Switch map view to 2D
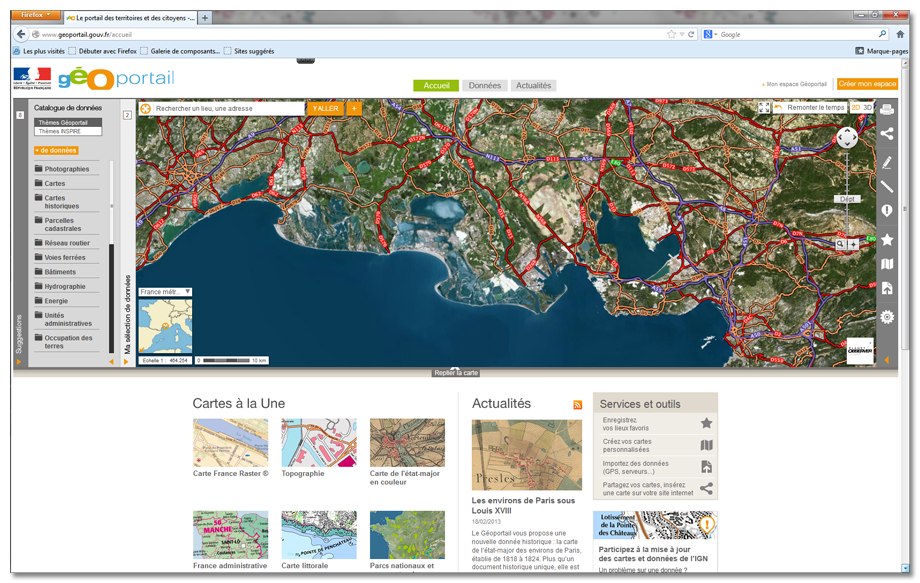Viewport: 920px width, 583px height. (856, 108)
